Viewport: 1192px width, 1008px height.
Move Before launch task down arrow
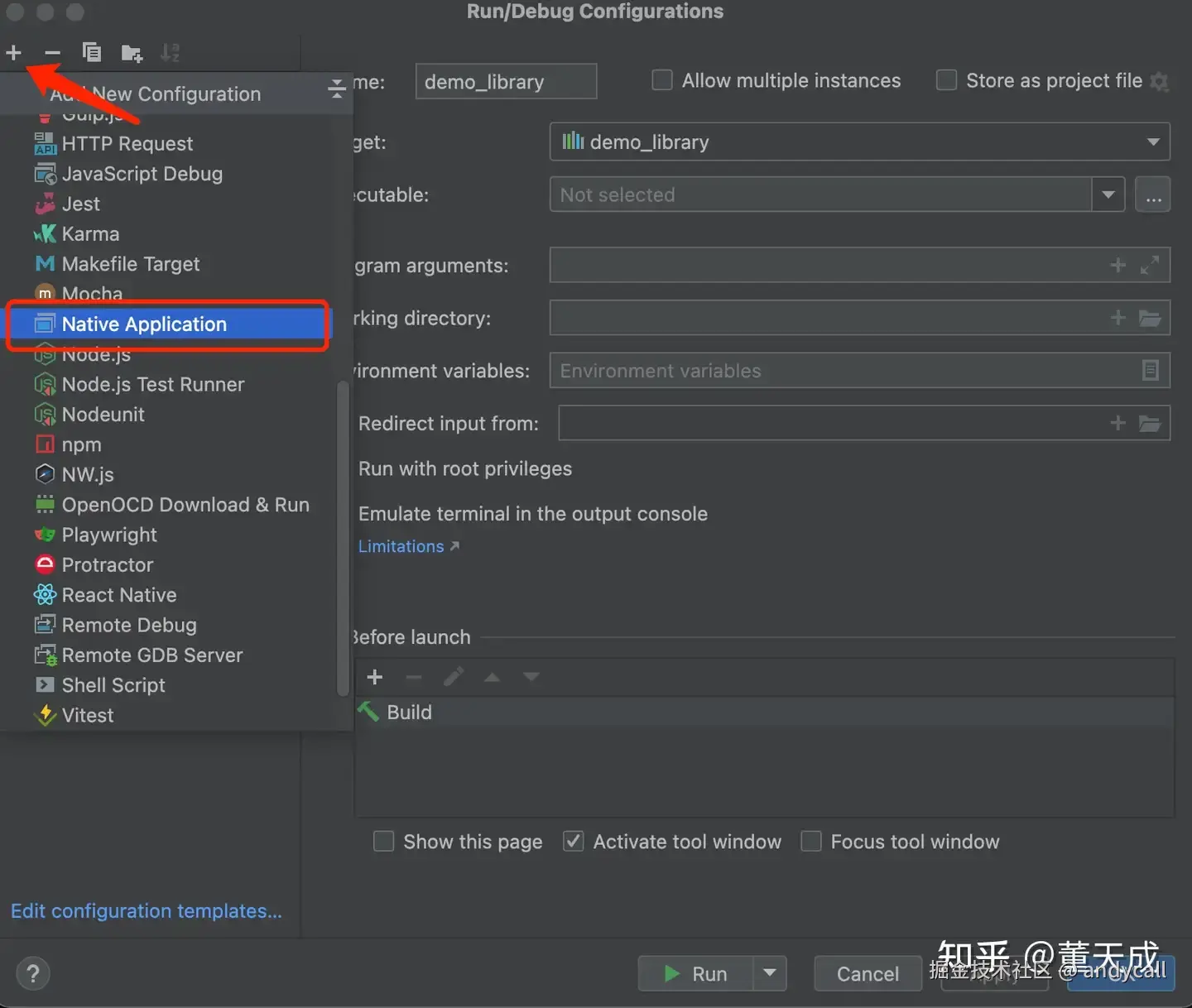point(531,677)
